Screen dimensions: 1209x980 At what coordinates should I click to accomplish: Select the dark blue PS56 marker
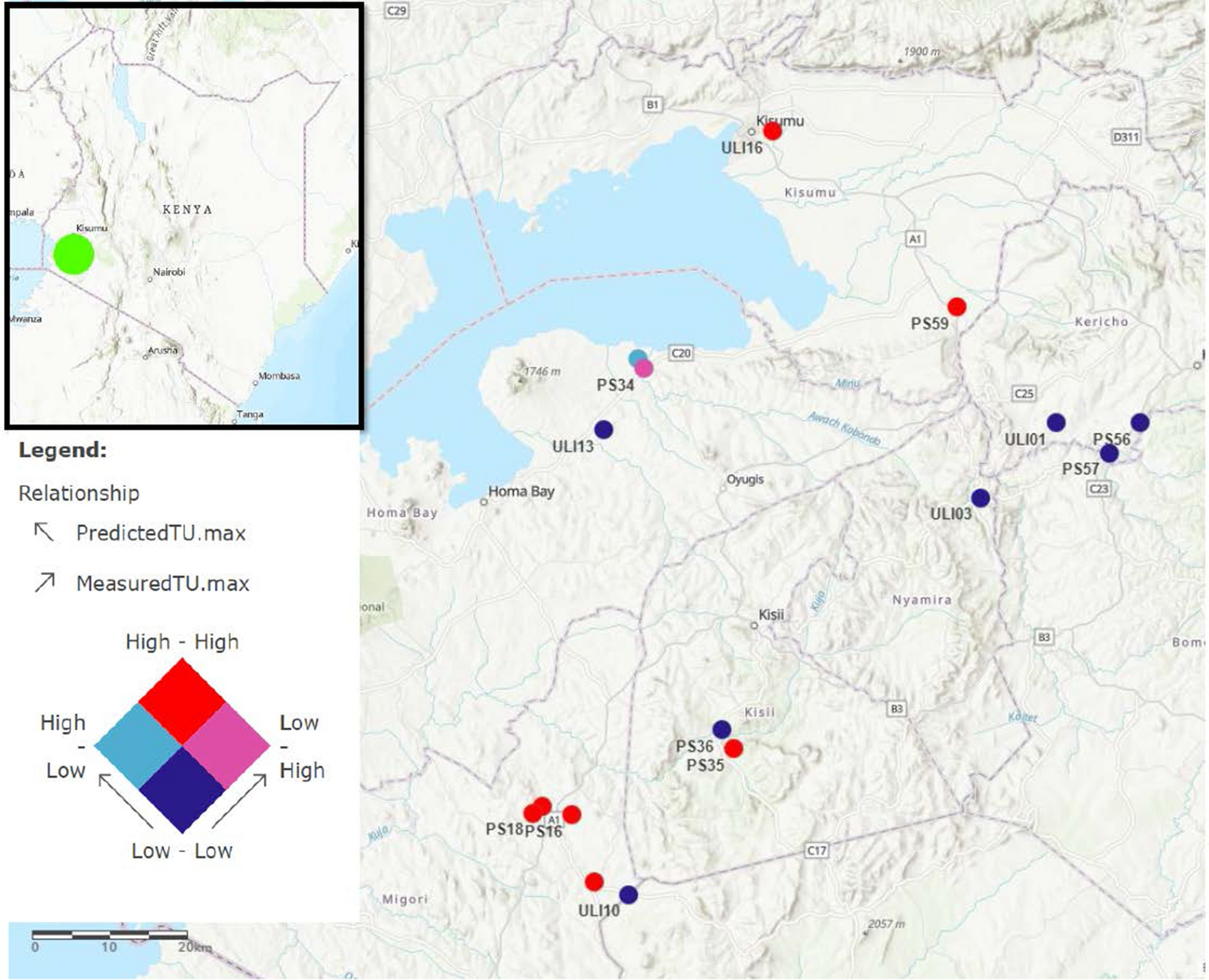[x=1139, y=423]
